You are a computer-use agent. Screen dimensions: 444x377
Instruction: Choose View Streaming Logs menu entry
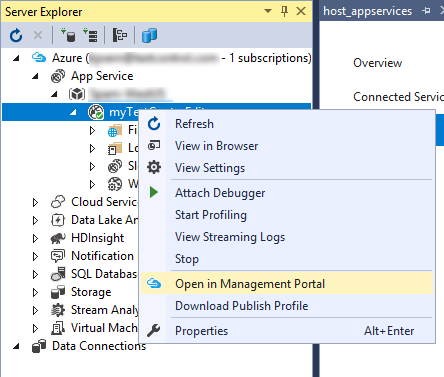(287, 237)
